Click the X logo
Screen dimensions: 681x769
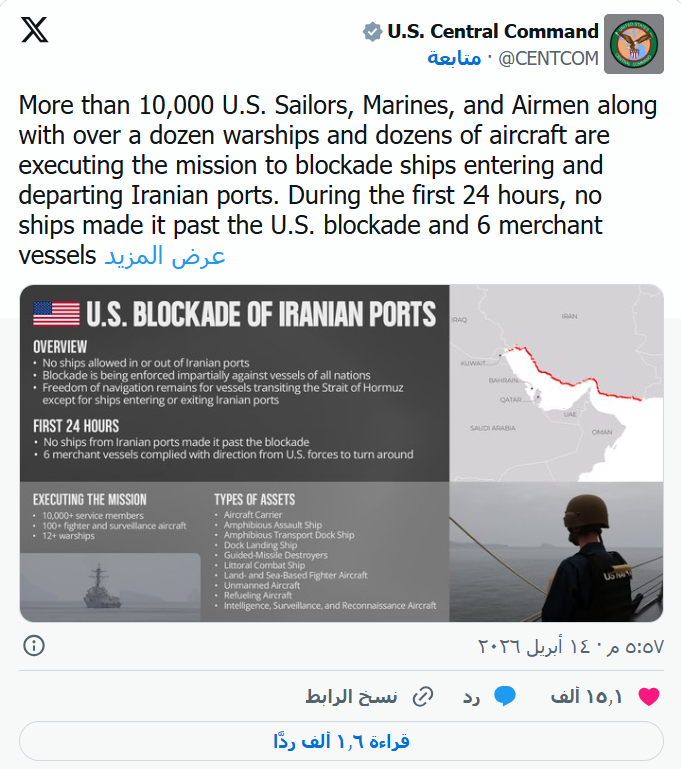34,31
